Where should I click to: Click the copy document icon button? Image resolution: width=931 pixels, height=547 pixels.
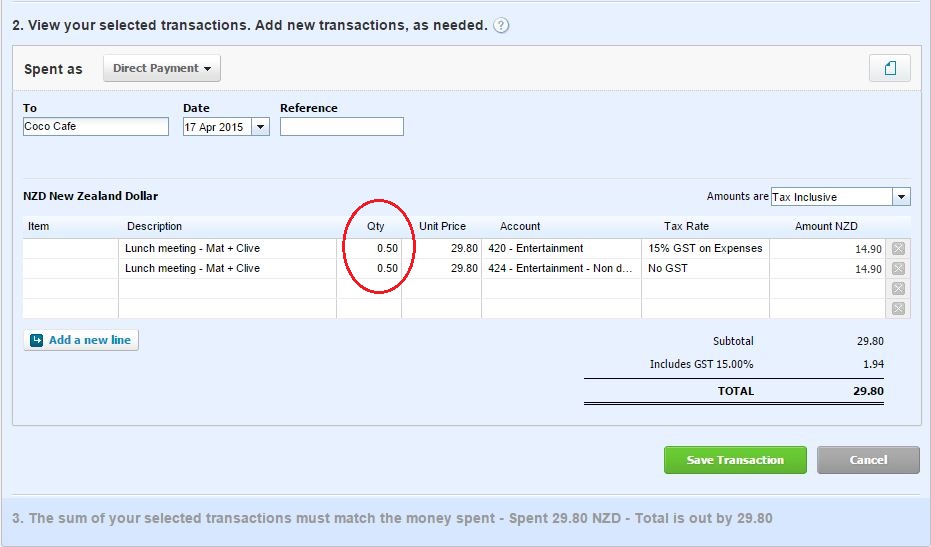[889, 68]
